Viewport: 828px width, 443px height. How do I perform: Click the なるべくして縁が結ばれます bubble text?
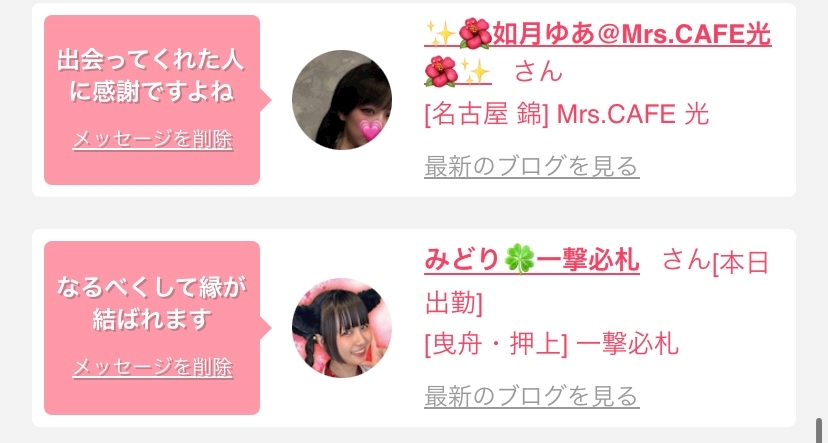click(151, 305)
